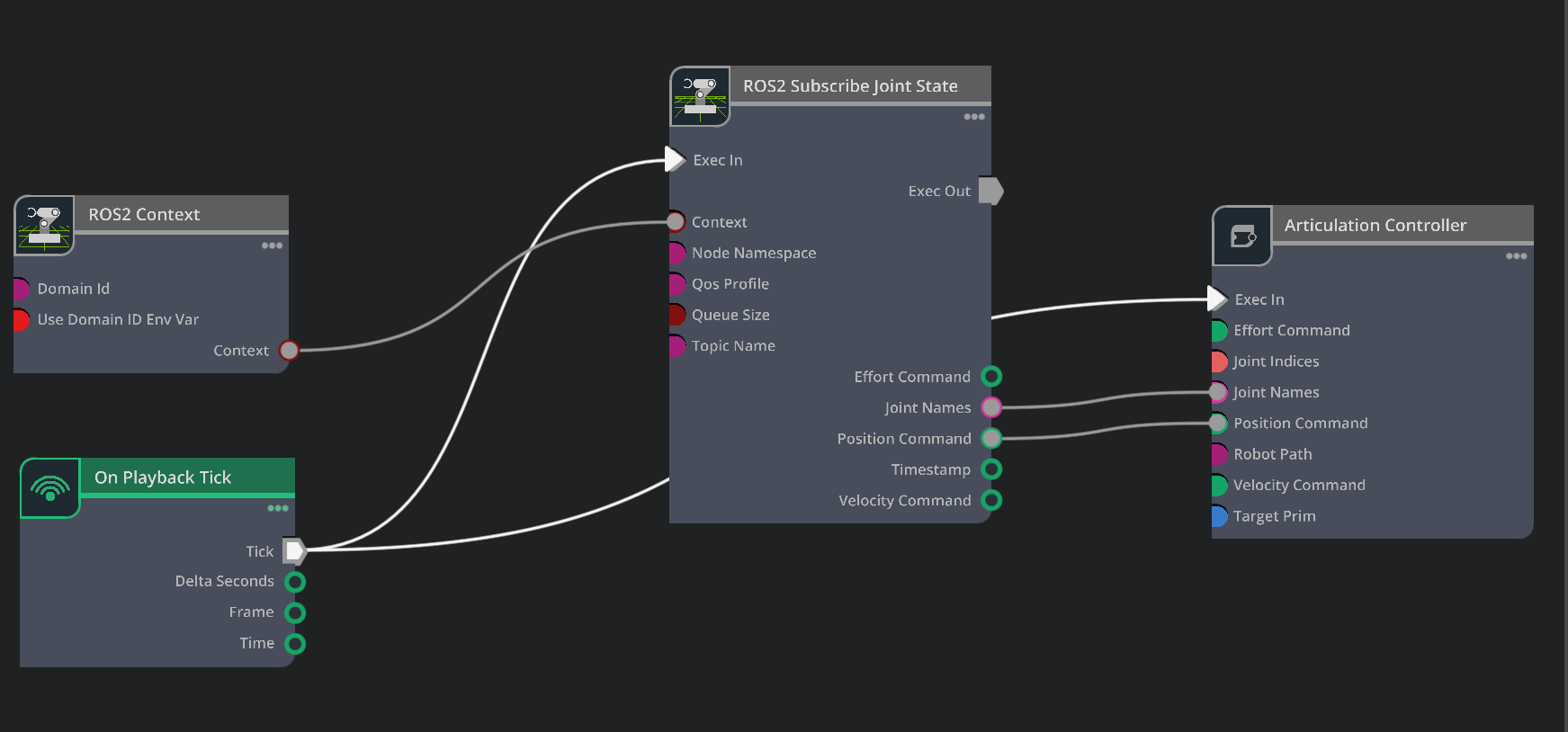Click the Target Prim label
Screen dimensions: 1568x732
(1275, 516)
